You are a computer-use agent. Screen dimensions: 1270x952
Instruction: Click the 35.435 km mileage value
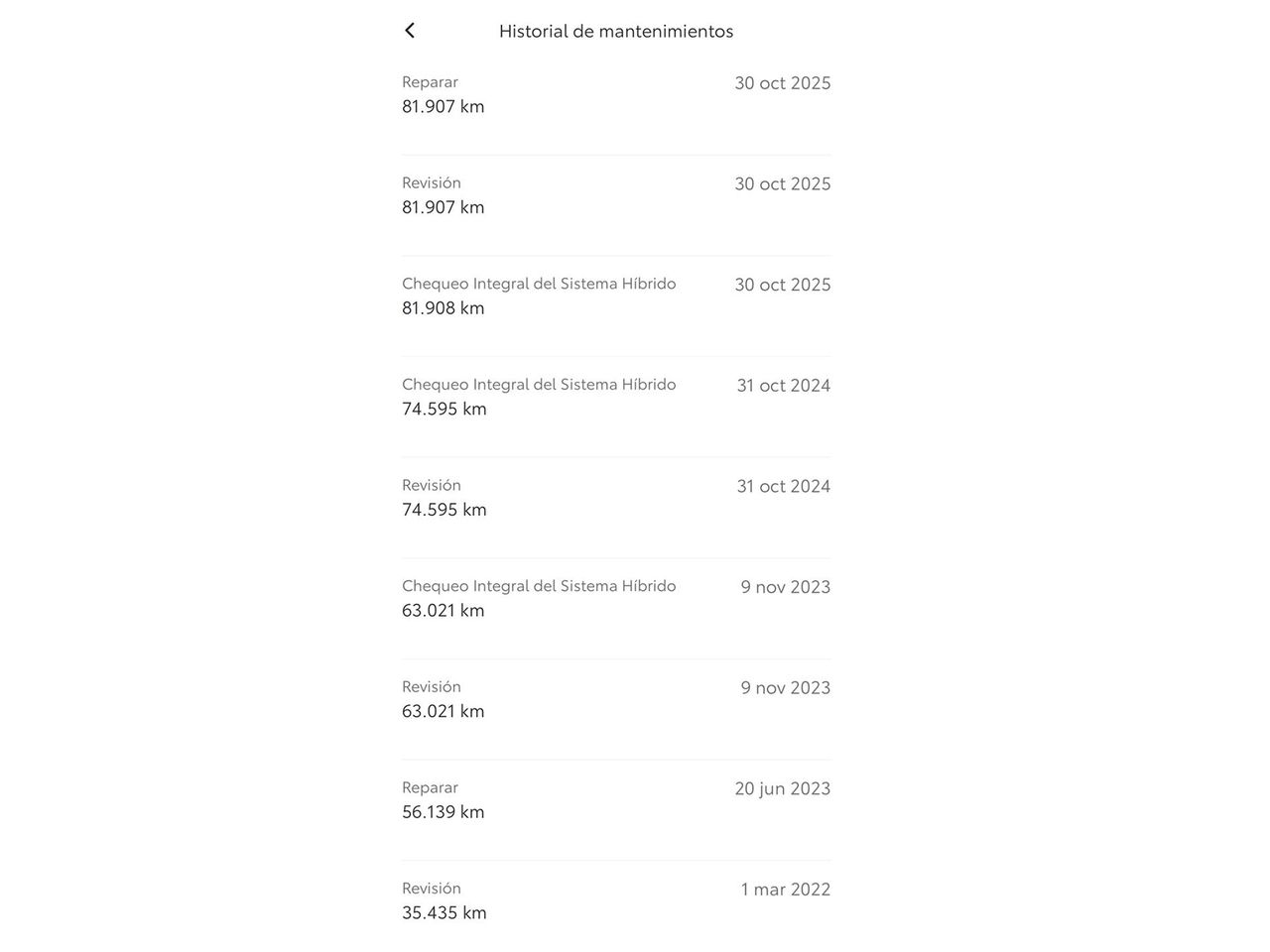coord(444,913)
